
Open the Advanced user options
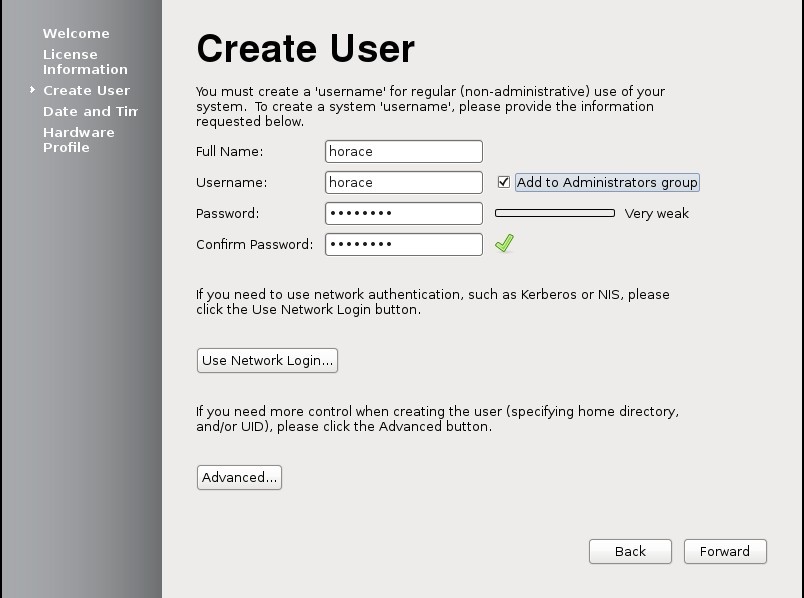point(239,477)
